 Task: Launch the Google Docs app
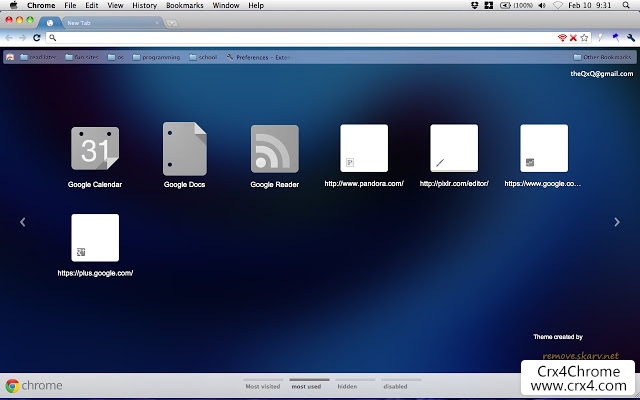184,149
